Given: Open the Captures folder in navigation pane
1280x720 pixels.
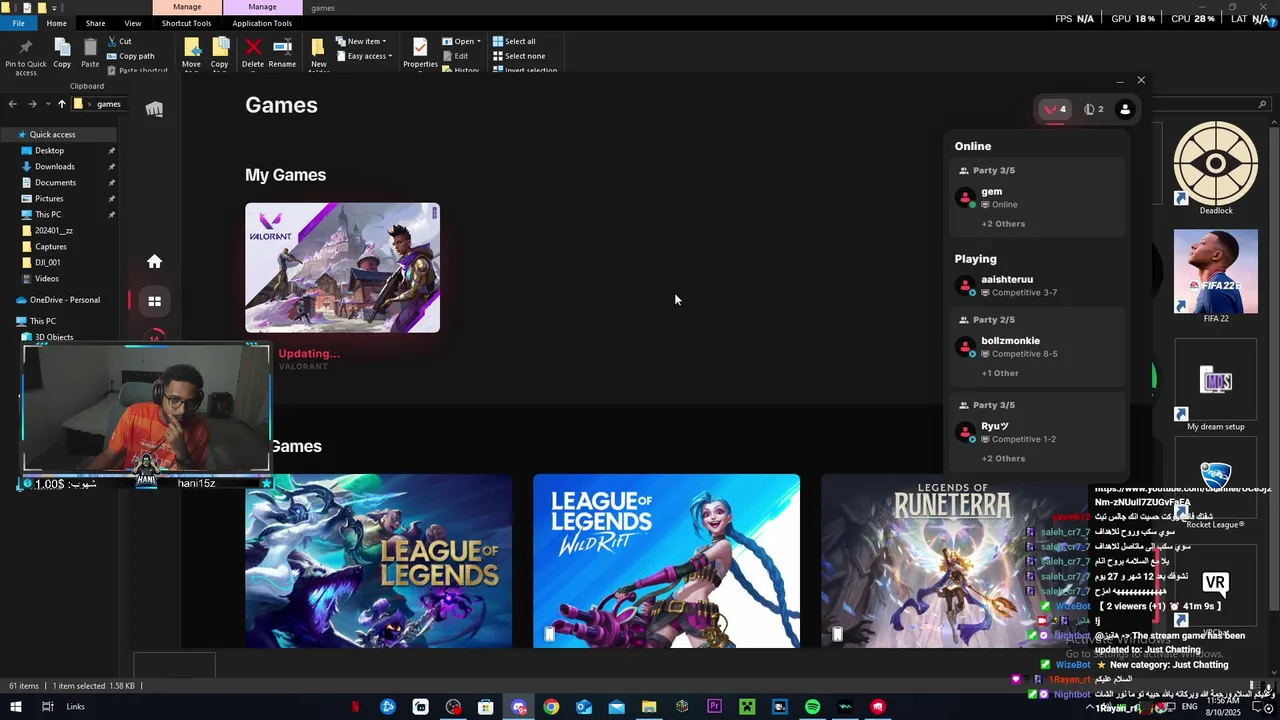Looking at the screenshot, I should point(51,247).
